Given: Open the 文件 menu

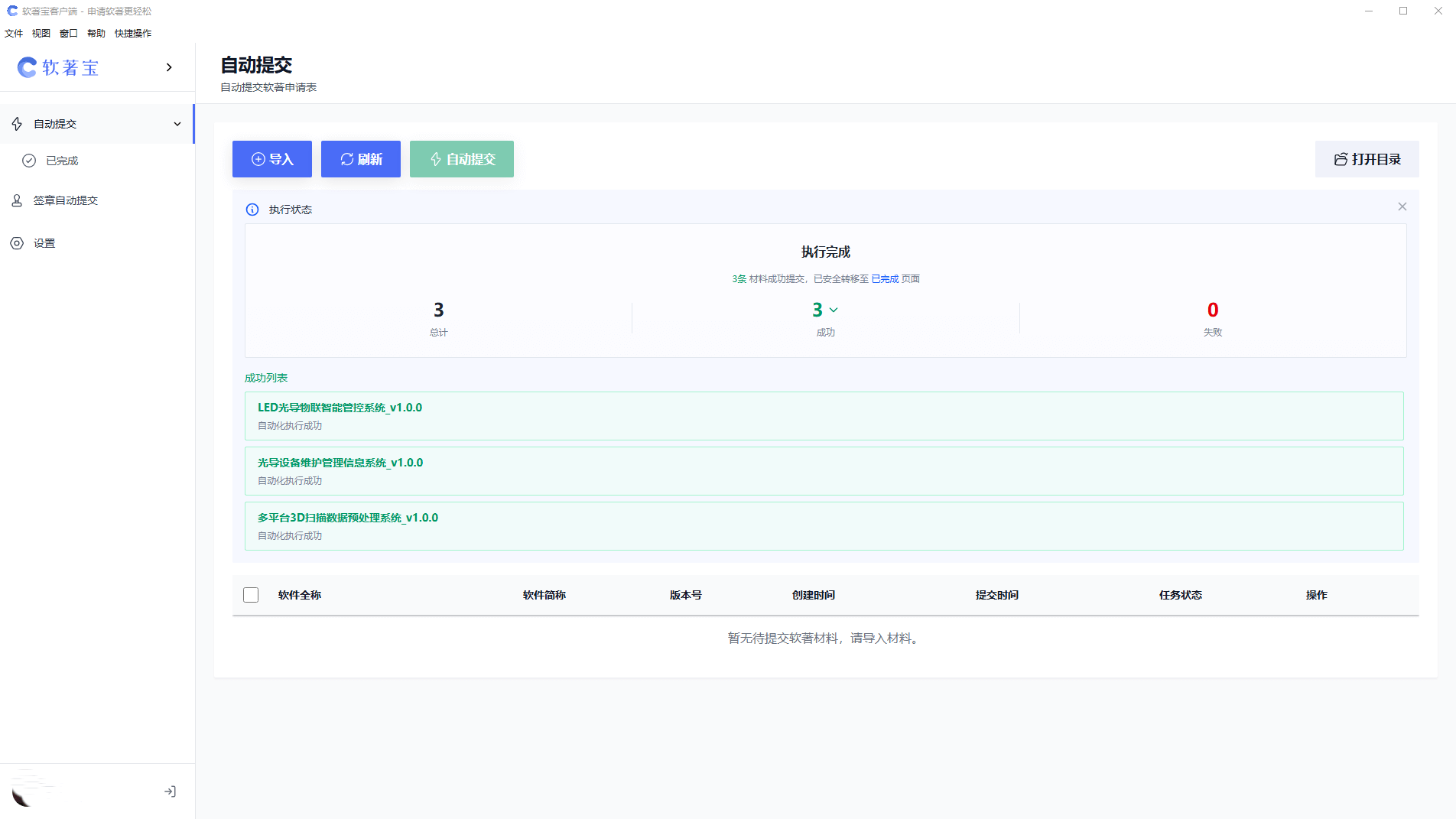Looking at the screenshot, I should 14,34.
